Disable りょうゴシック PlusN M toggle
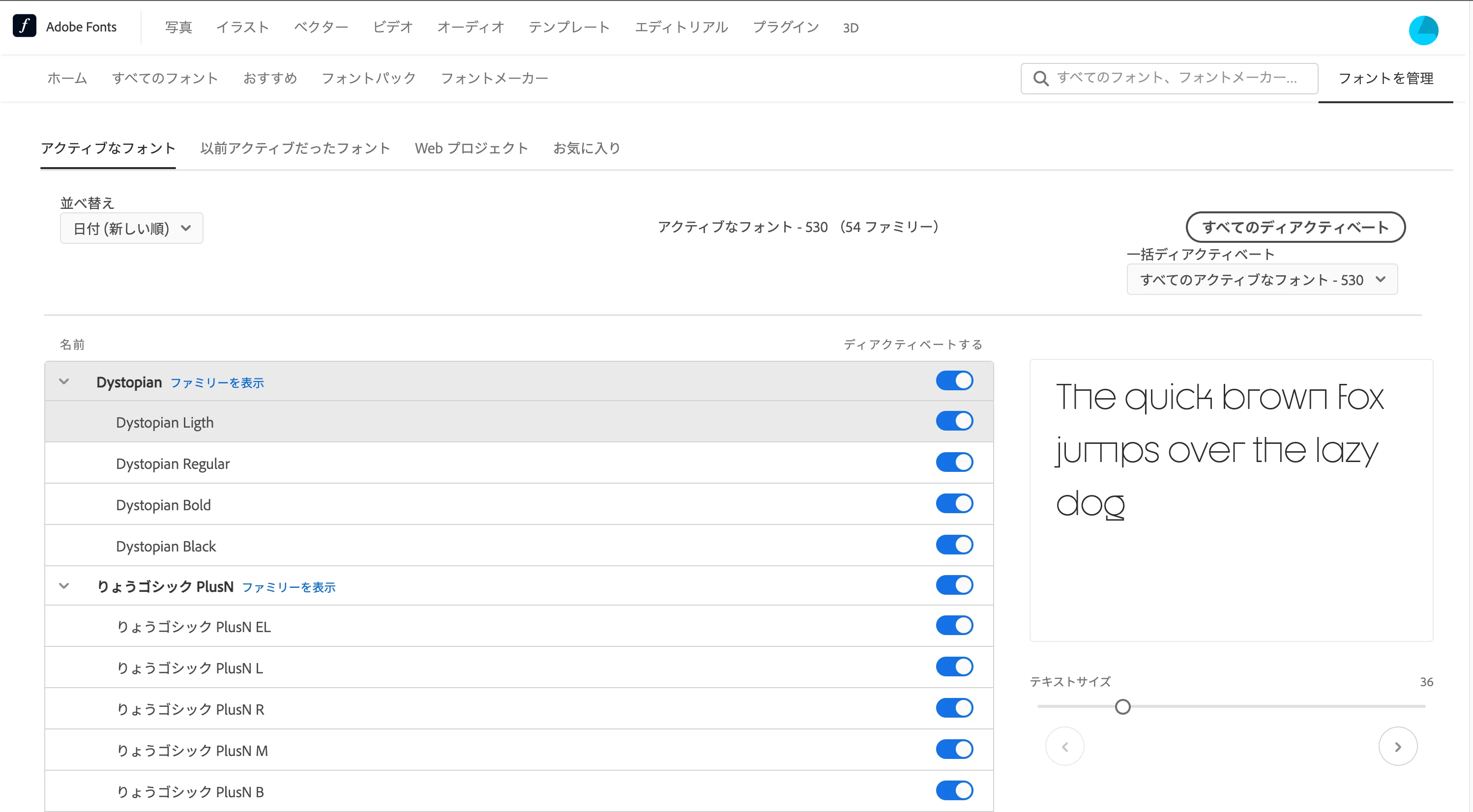This screenshot has width=1473, height=812. (x=954, y=749)
